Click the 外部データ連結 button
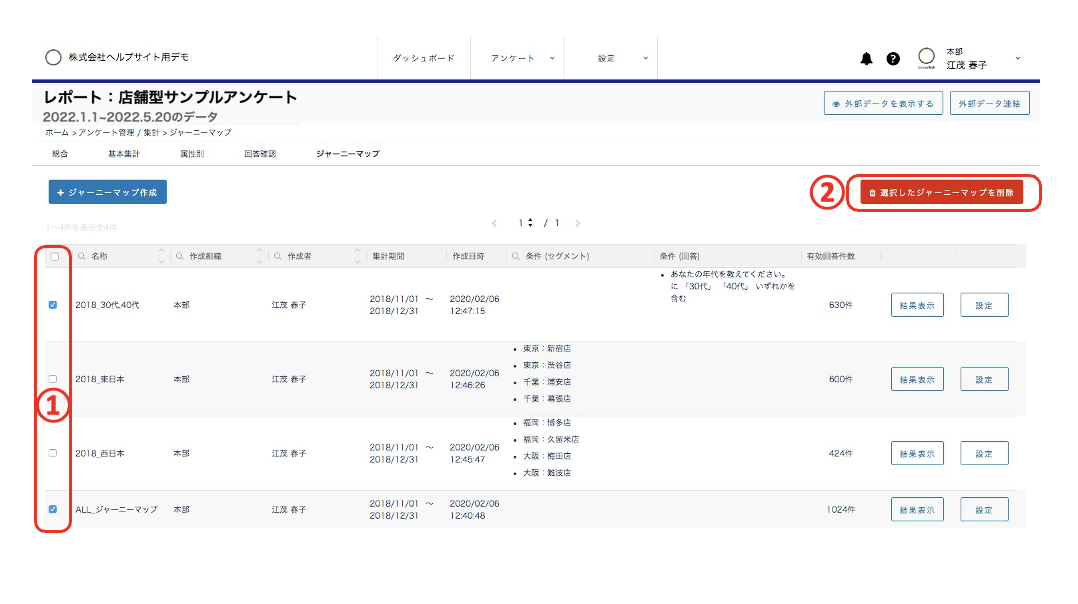Viewport: 1078px width, 604px height. pyautogui.click(x=989, y=104)
